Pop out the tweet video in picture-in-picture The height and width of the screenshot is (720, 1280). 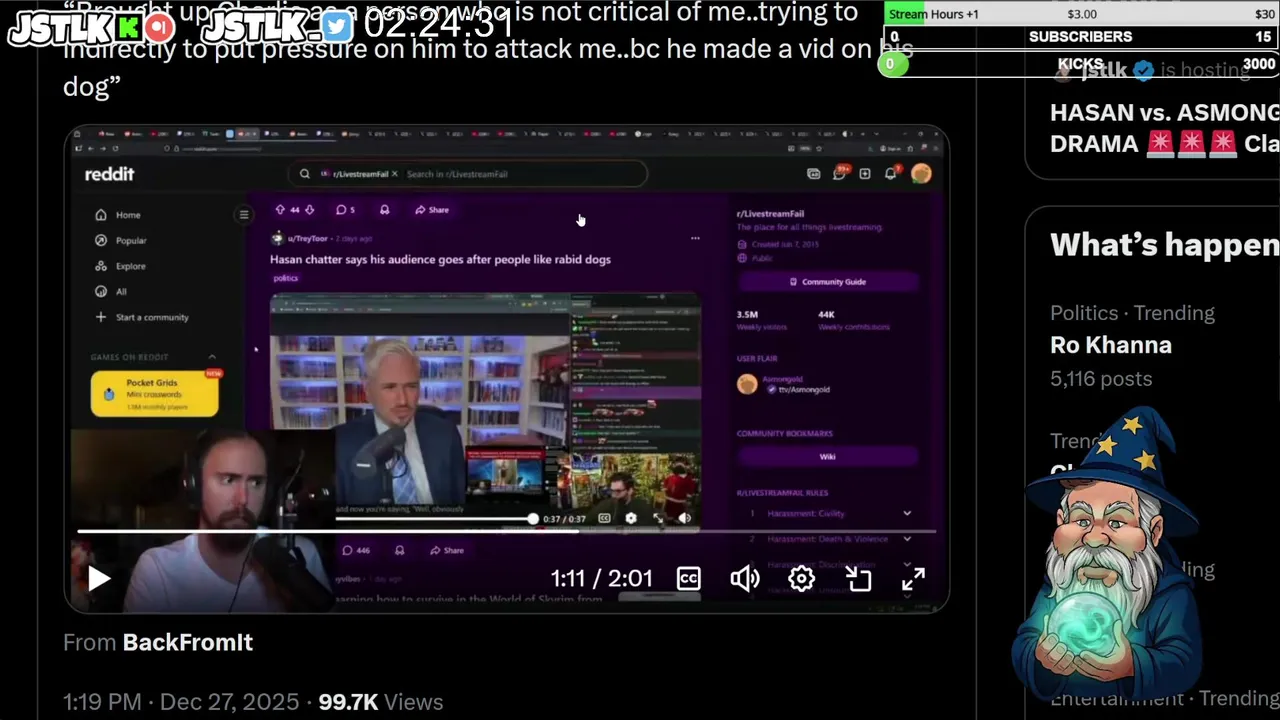(x=859, y=579)
